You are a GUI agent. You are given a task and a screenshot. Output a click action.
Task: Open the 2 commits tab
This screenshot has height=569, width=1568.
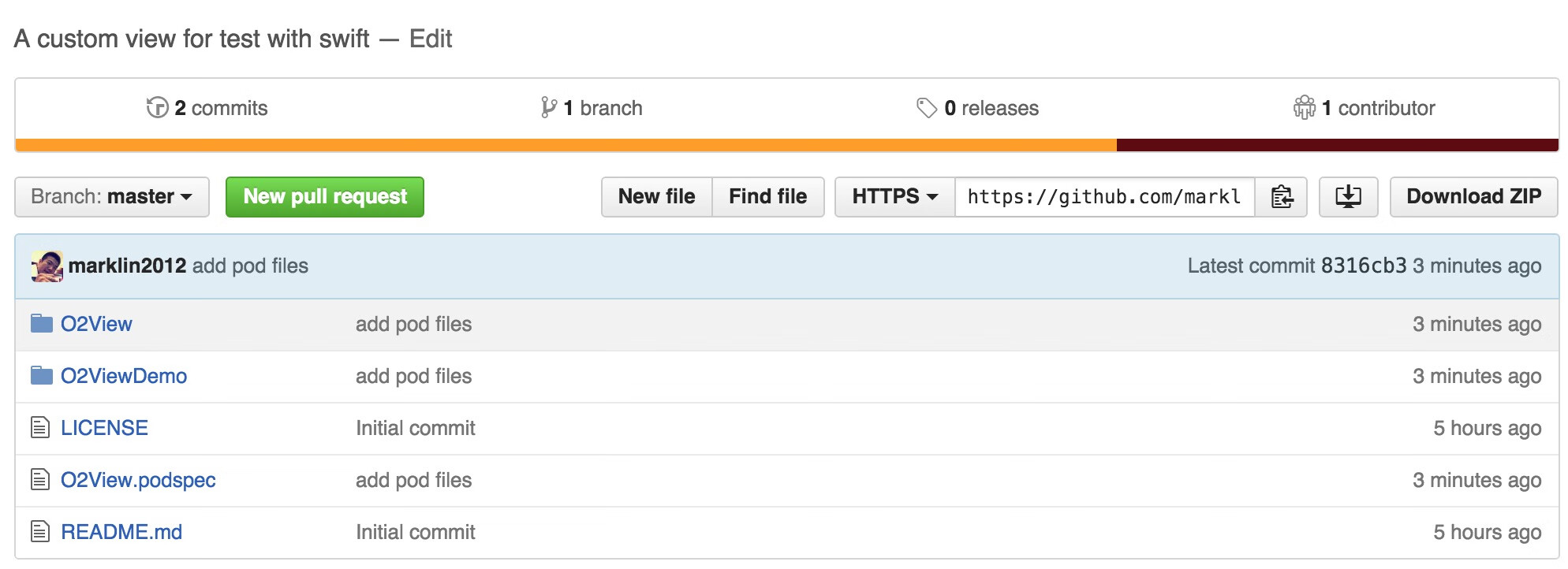point(207,108)
